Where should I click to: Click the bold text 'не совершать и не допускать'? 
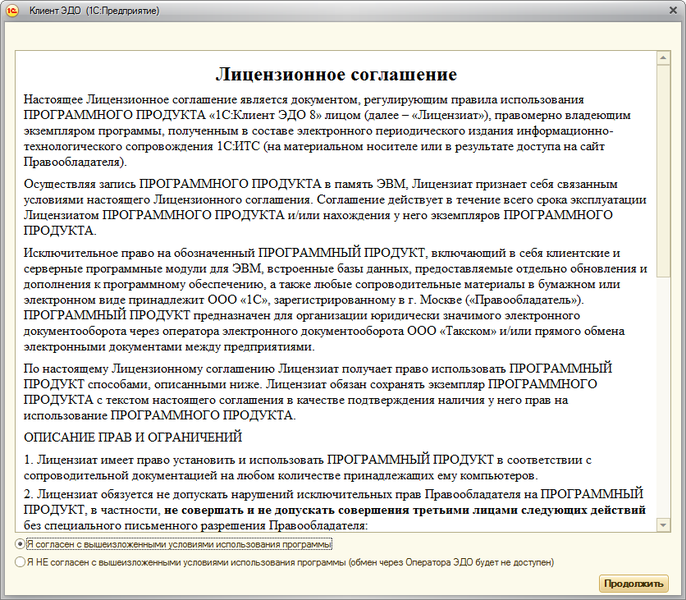[x=249, y=510]
